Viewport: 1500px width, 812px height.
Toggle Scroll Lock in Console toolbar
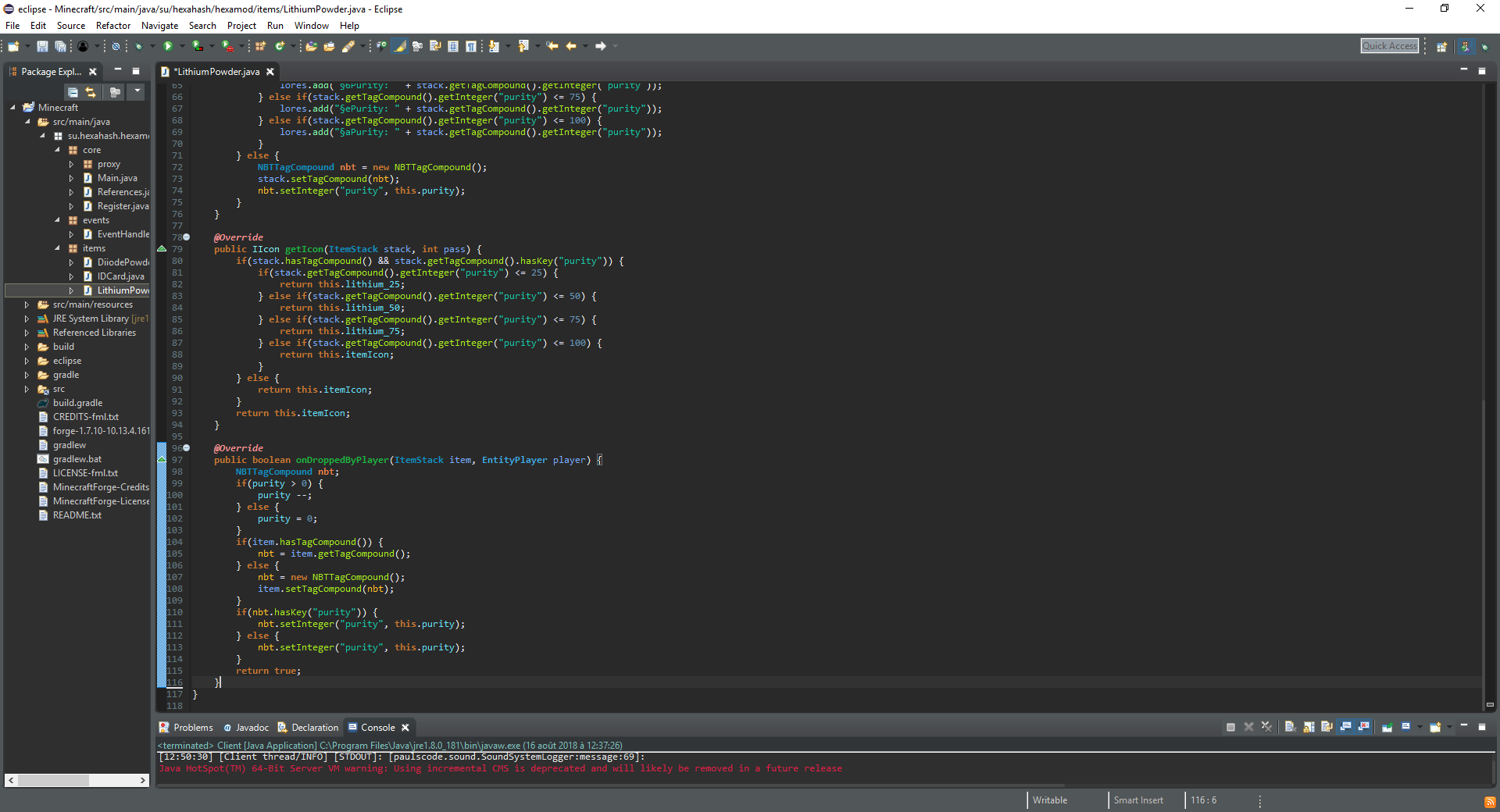click(x=1309, y=727)
